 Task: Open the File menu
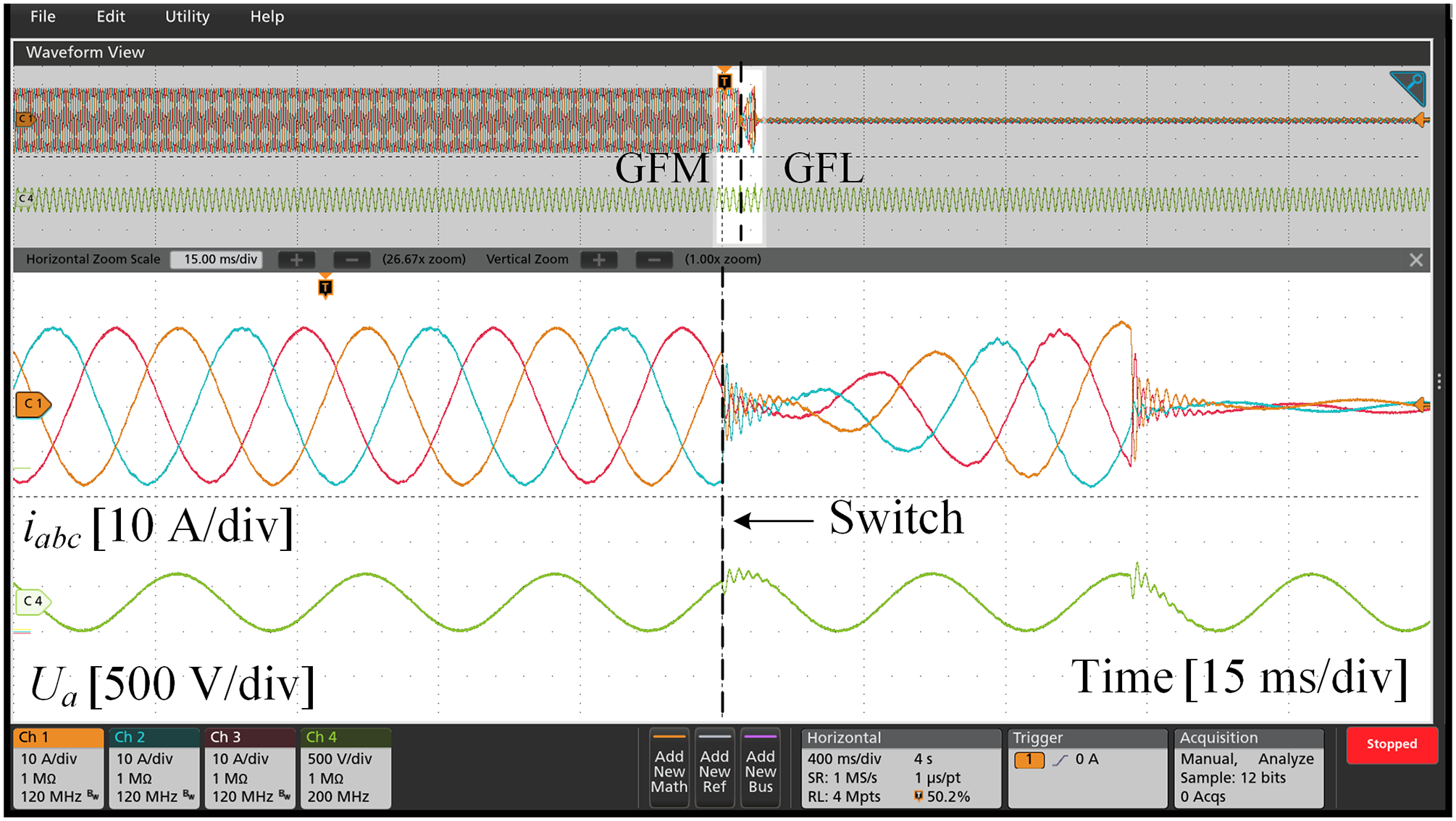43,17
